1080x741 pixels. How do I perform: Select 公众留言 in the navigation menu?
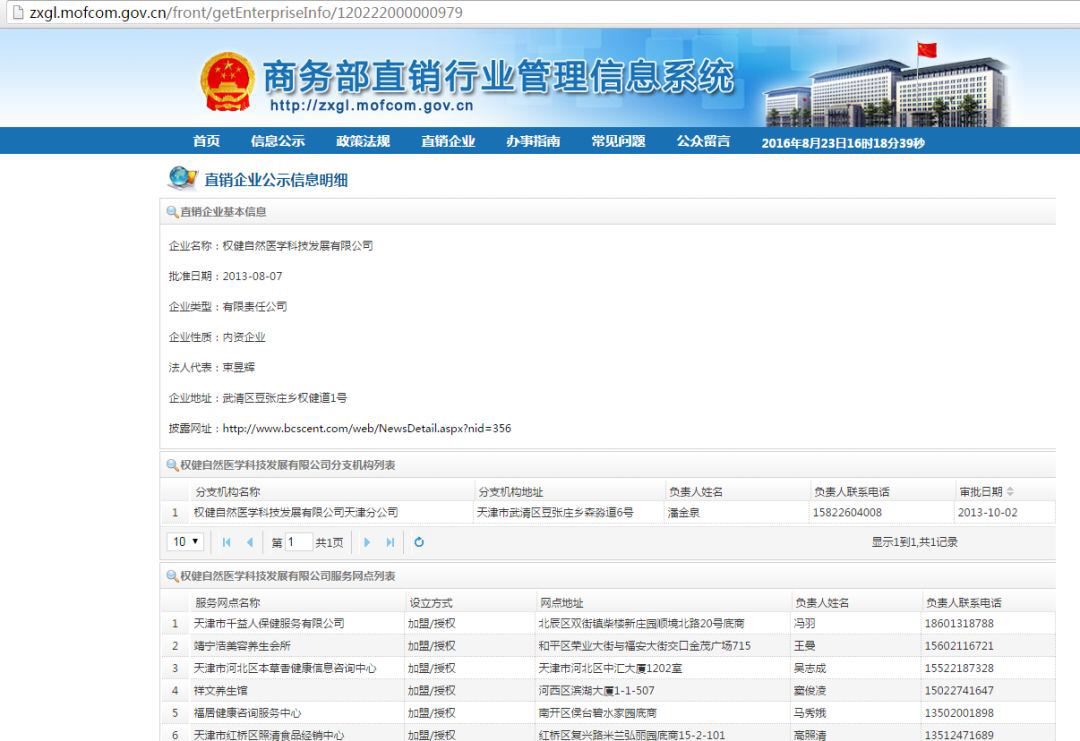pyautogui.click(x=702, y=141)
